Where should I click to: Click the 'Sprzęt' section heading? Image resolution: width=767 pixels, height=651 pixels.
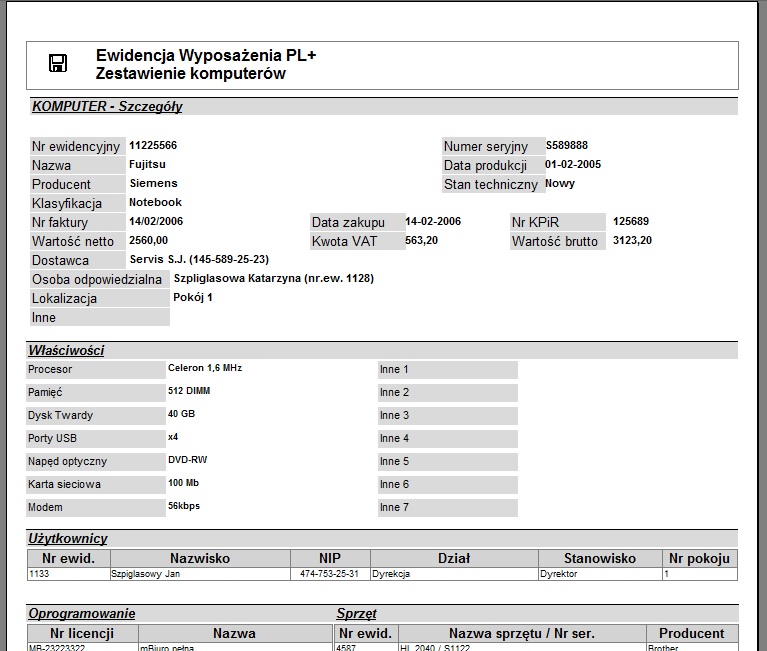pyautogui.click(x=357, y=613)
